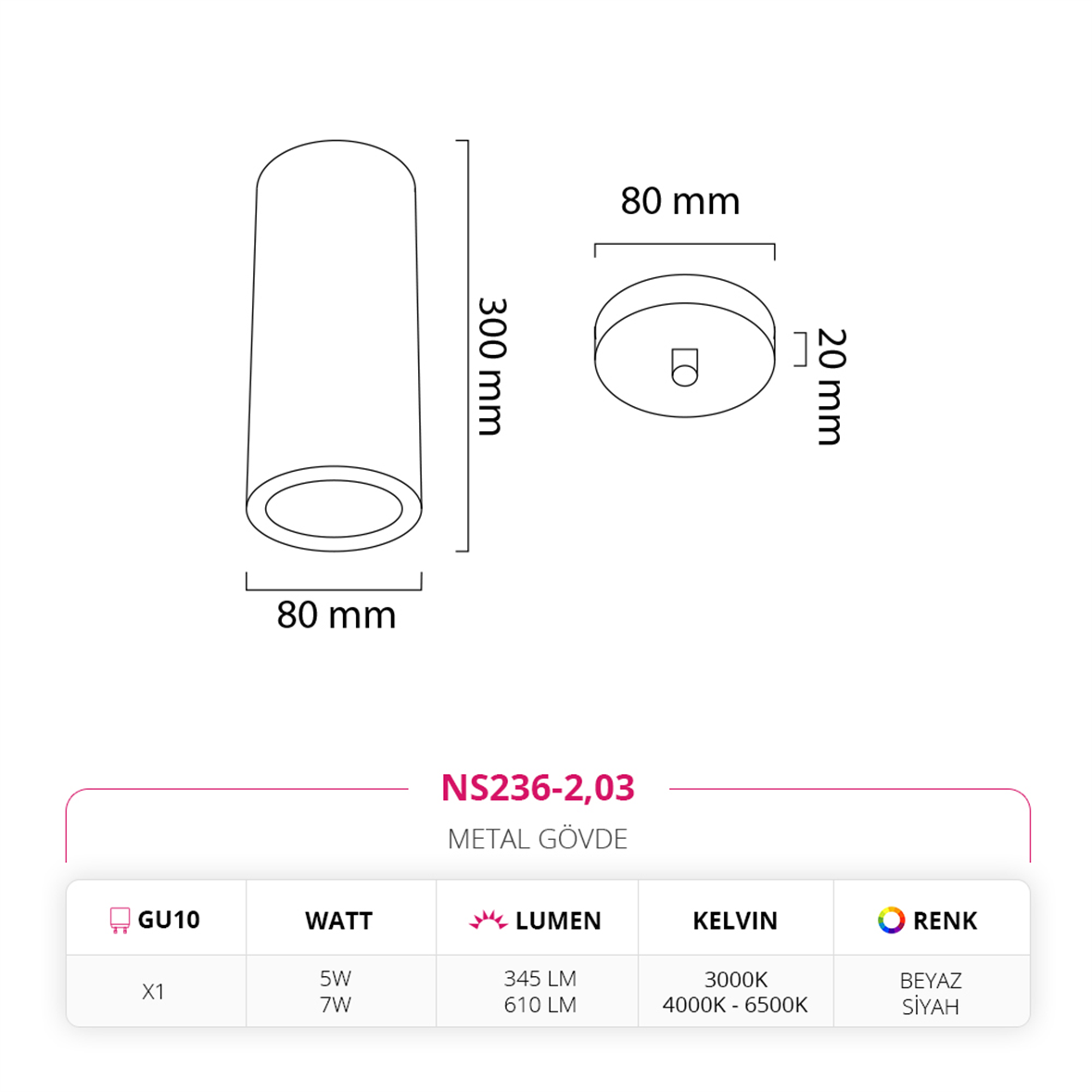This screenshot has height=1092, width=1092.
Task: Click the KELVIN column header
Action: [735, 921]
